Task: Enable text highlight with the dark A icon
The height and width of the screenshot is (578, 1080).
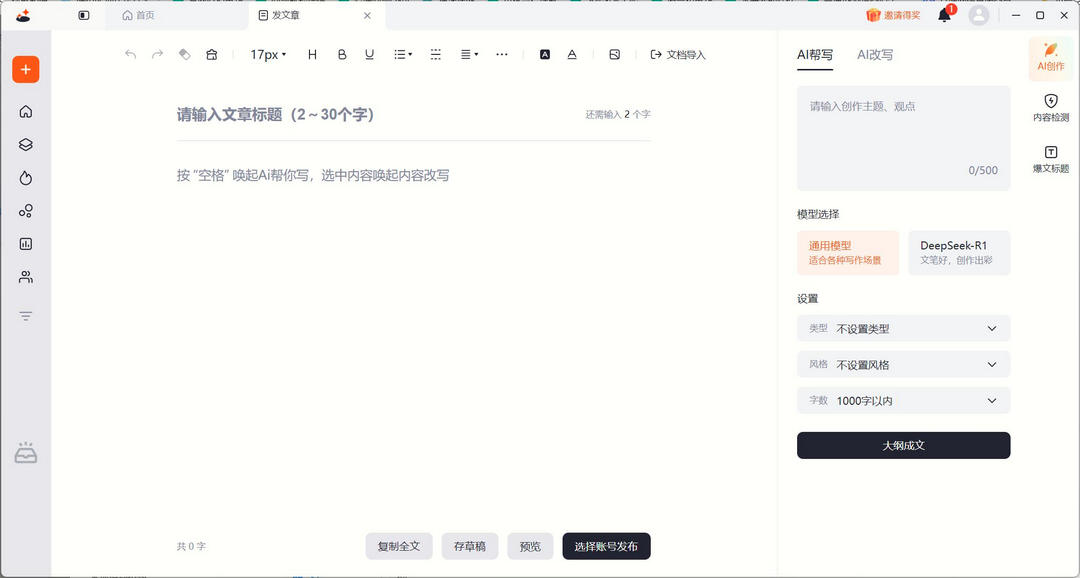Action: [x=545, y=55]
